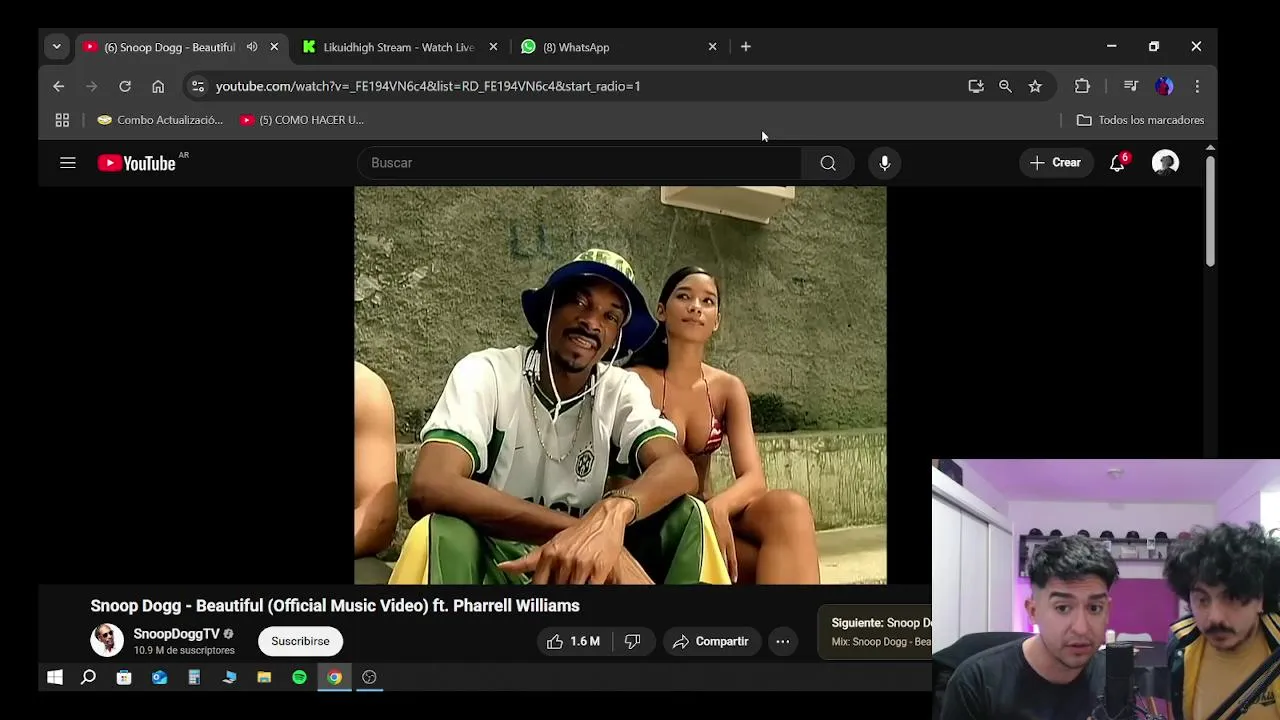Open Microsoft Store from taskbar
This screenshot has height=720, width=1280.
coord(124,677)
